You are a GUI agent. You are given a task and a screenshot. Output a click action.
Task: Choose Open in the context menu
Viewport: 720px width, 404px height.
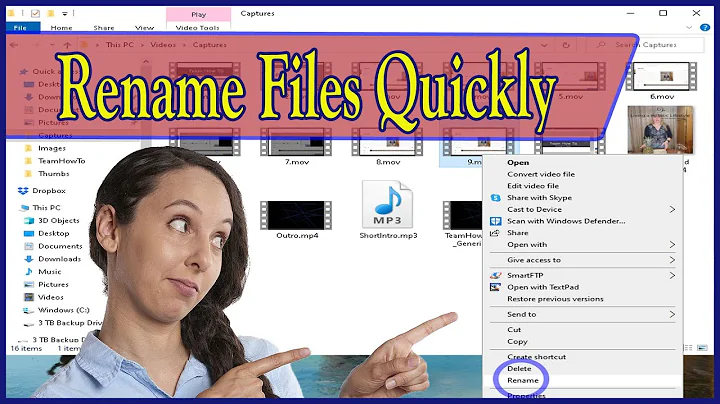click(x=518, y=163)
